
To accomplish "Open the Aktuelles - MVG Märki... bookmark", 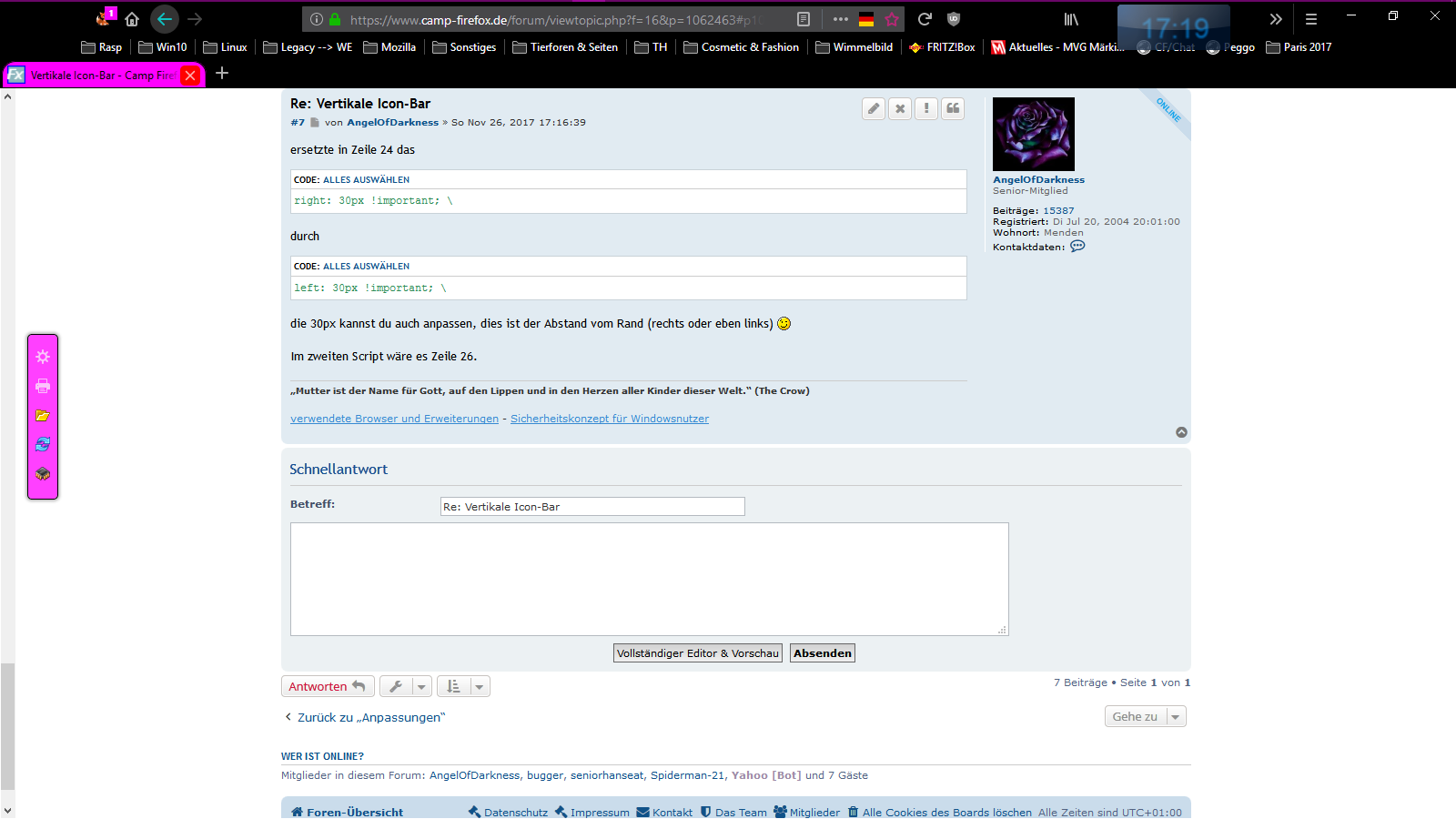I will 1057,47.
